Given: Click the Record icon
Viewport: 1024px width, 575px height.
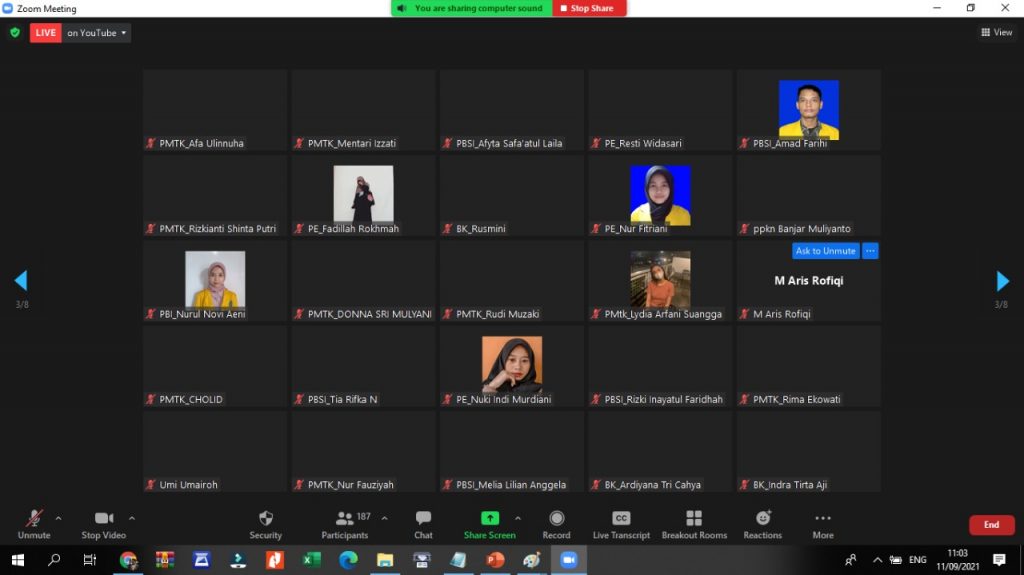Looking at the screenshot, I should click(556, 518).
